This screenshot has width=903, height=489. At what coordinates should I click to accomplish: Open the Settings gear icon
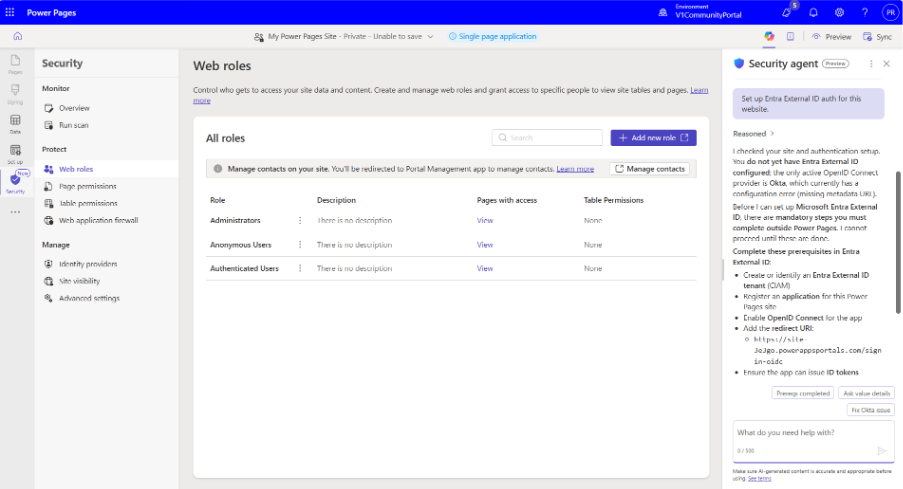[839, 12]
